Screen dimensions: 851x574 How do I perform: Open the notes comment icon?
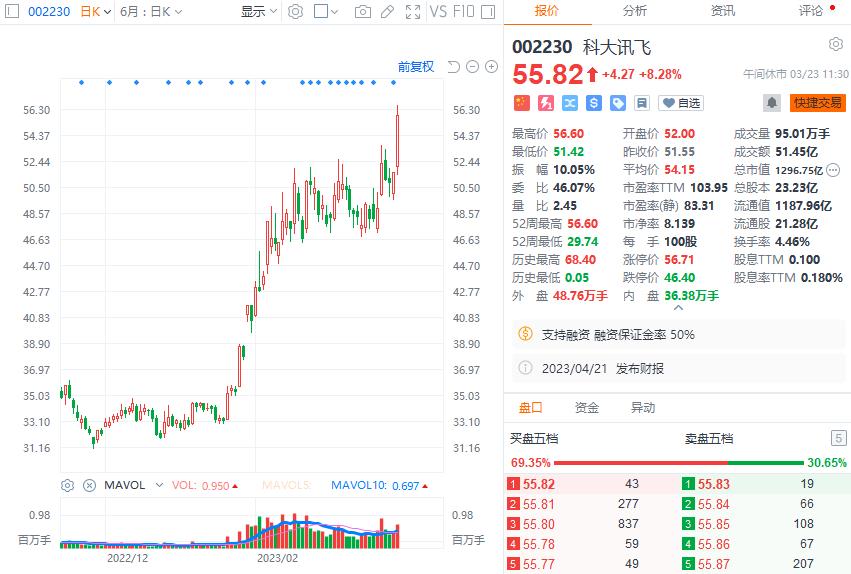click(642, 103)
